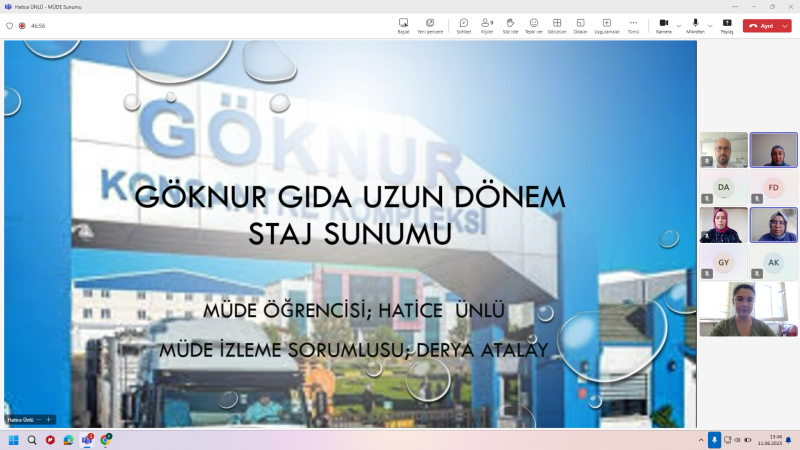This screenshot has height=450, width=800.
Task: Click the muted mic icon on FD tile
Action: tap(757, 198)
